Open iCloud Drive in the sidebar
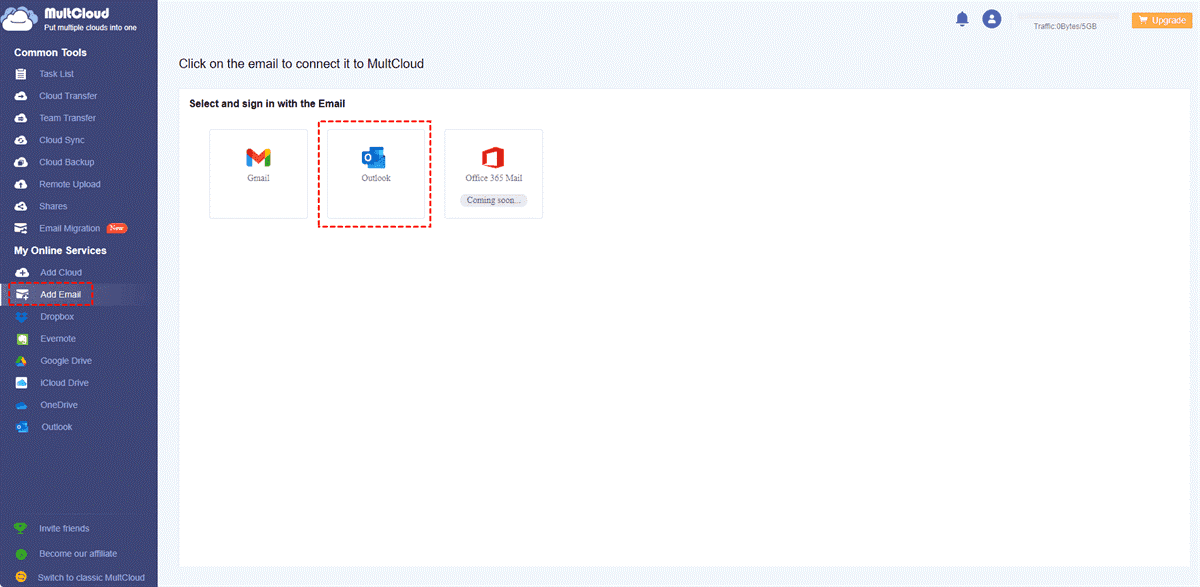The width and height of the screenshot is (1200, 587). 64,383
